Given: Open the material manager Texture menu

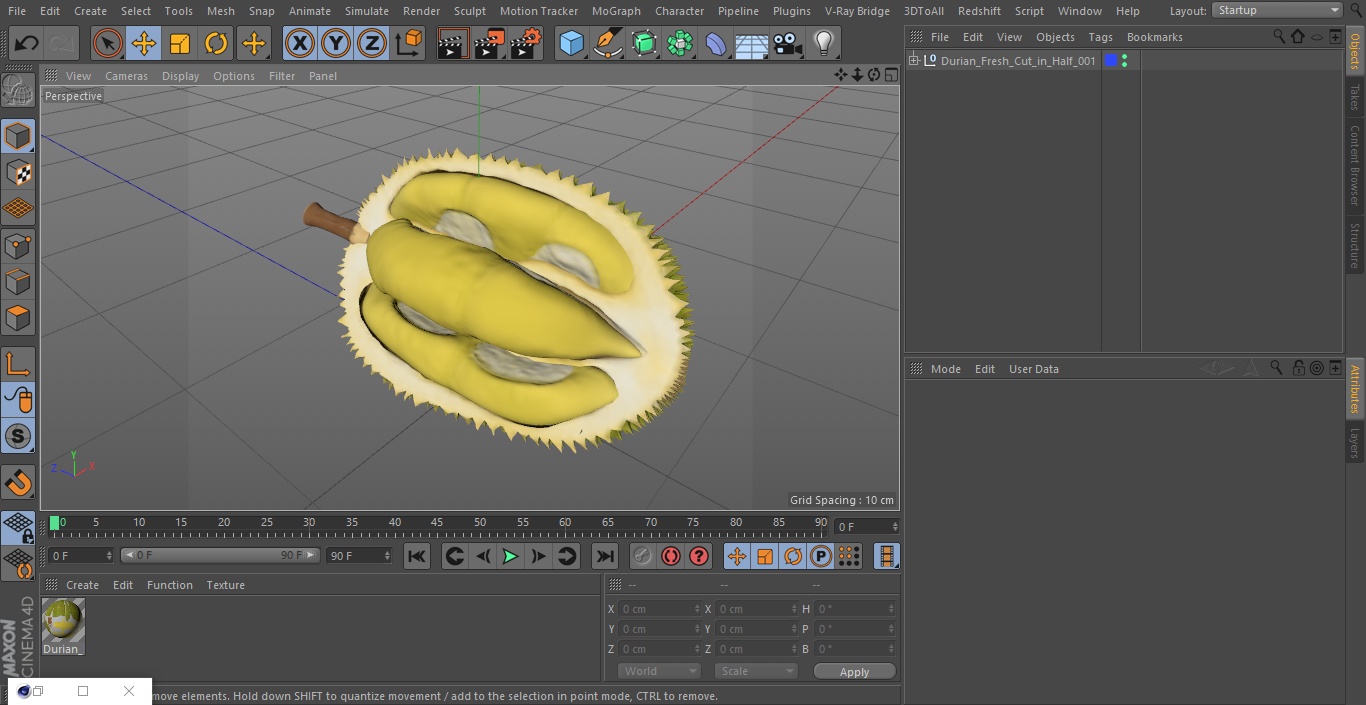Looking at the screenshot, I should pos(225,585).
